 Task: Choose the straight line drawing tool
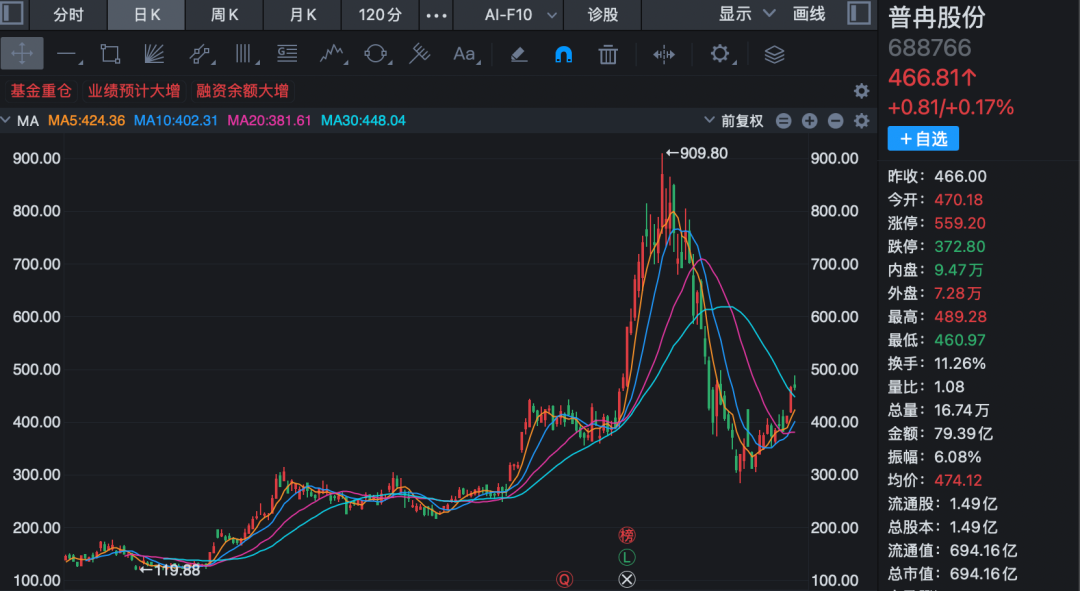67,54
